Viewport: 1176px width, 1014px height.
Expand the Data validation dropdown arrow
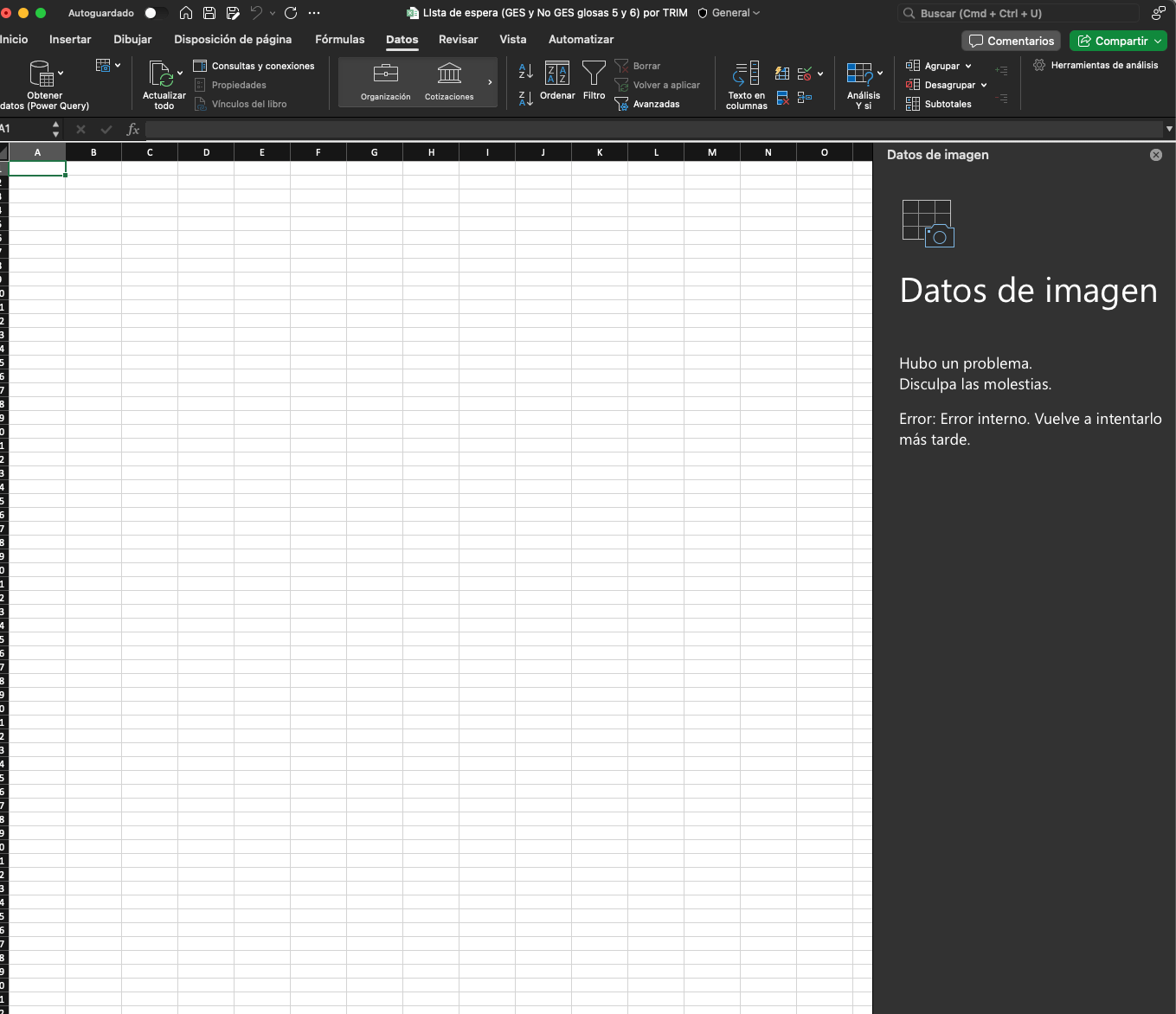tap(820, 74)
